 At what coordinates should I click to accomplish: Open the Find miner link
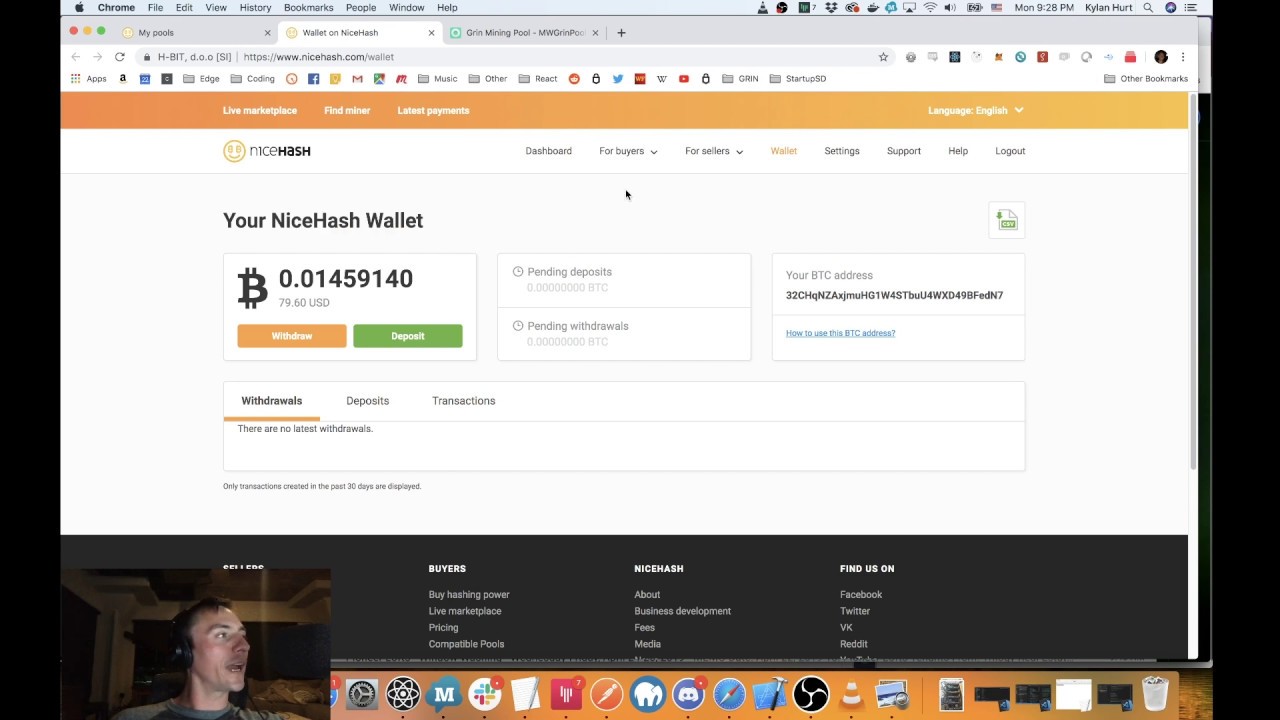347,110
